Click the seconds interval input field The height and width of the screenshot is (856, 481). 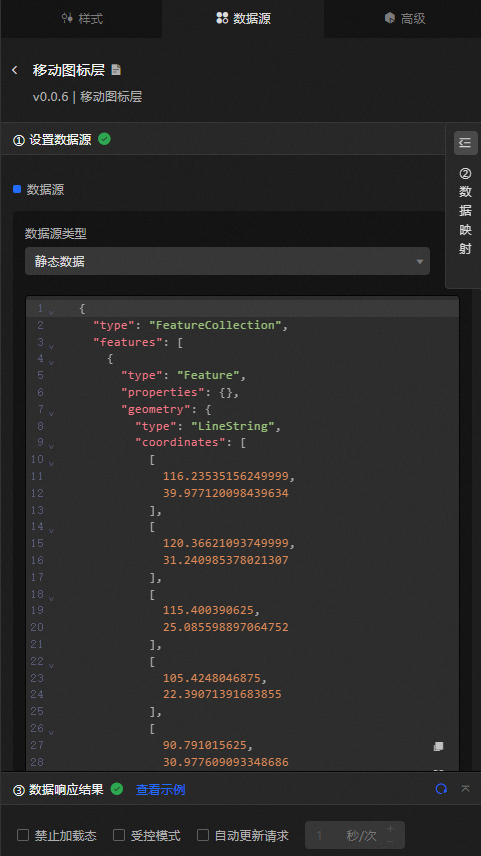coord(343,835)
